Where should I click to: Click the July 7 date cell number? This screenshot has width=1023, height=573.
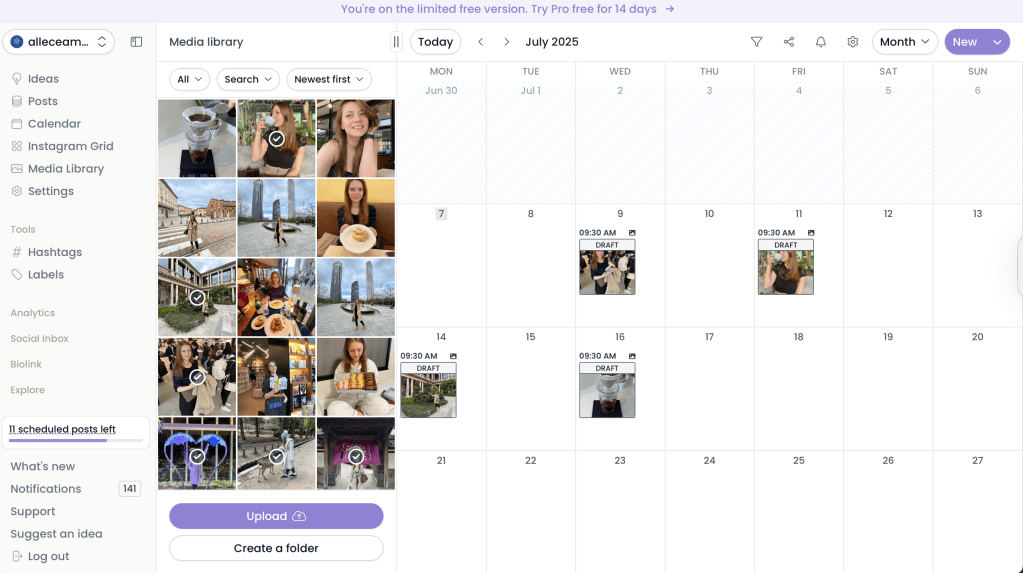tap(441, 213)
